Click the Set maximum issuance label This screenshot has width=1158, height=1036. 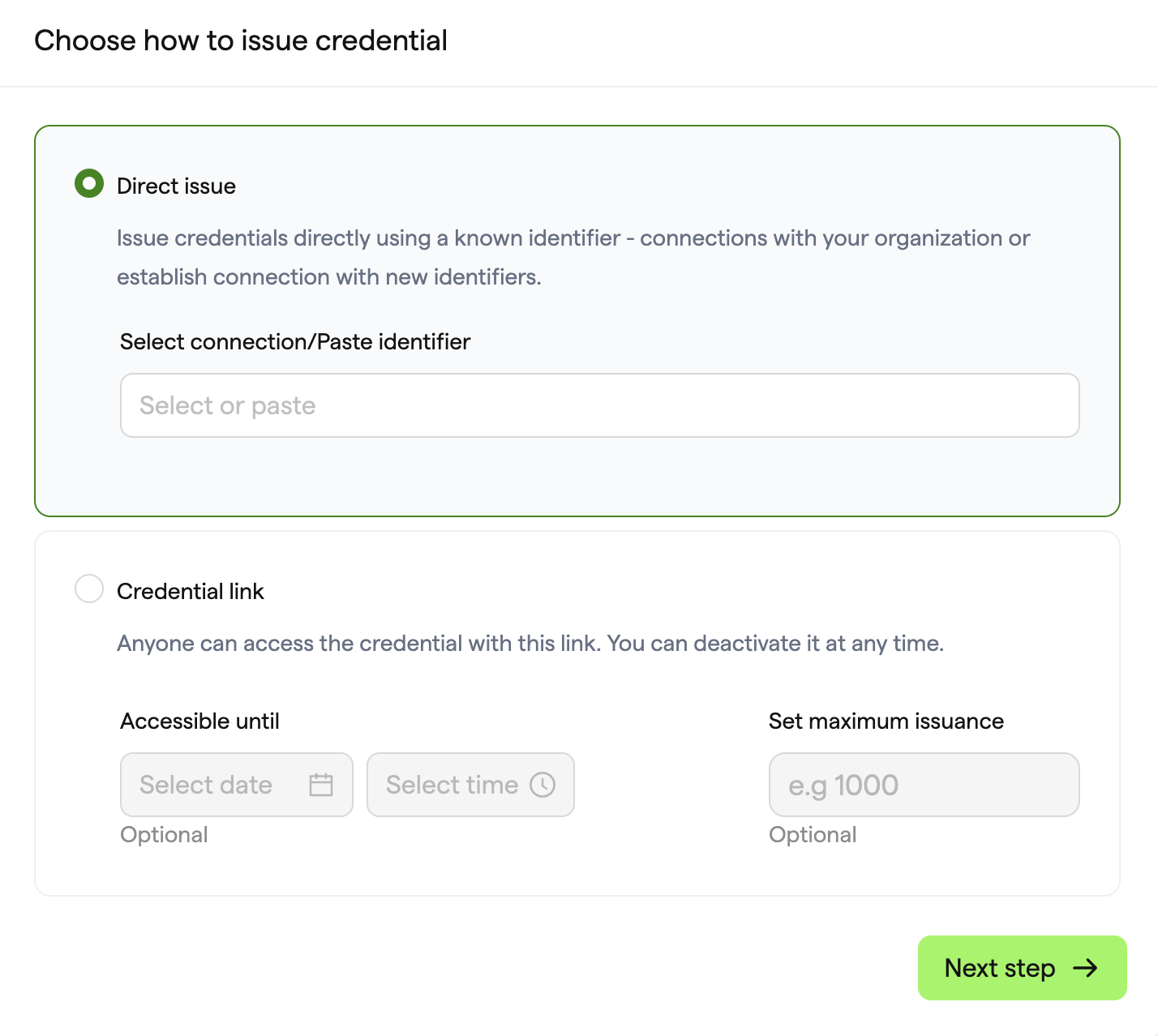coord(886,721)
